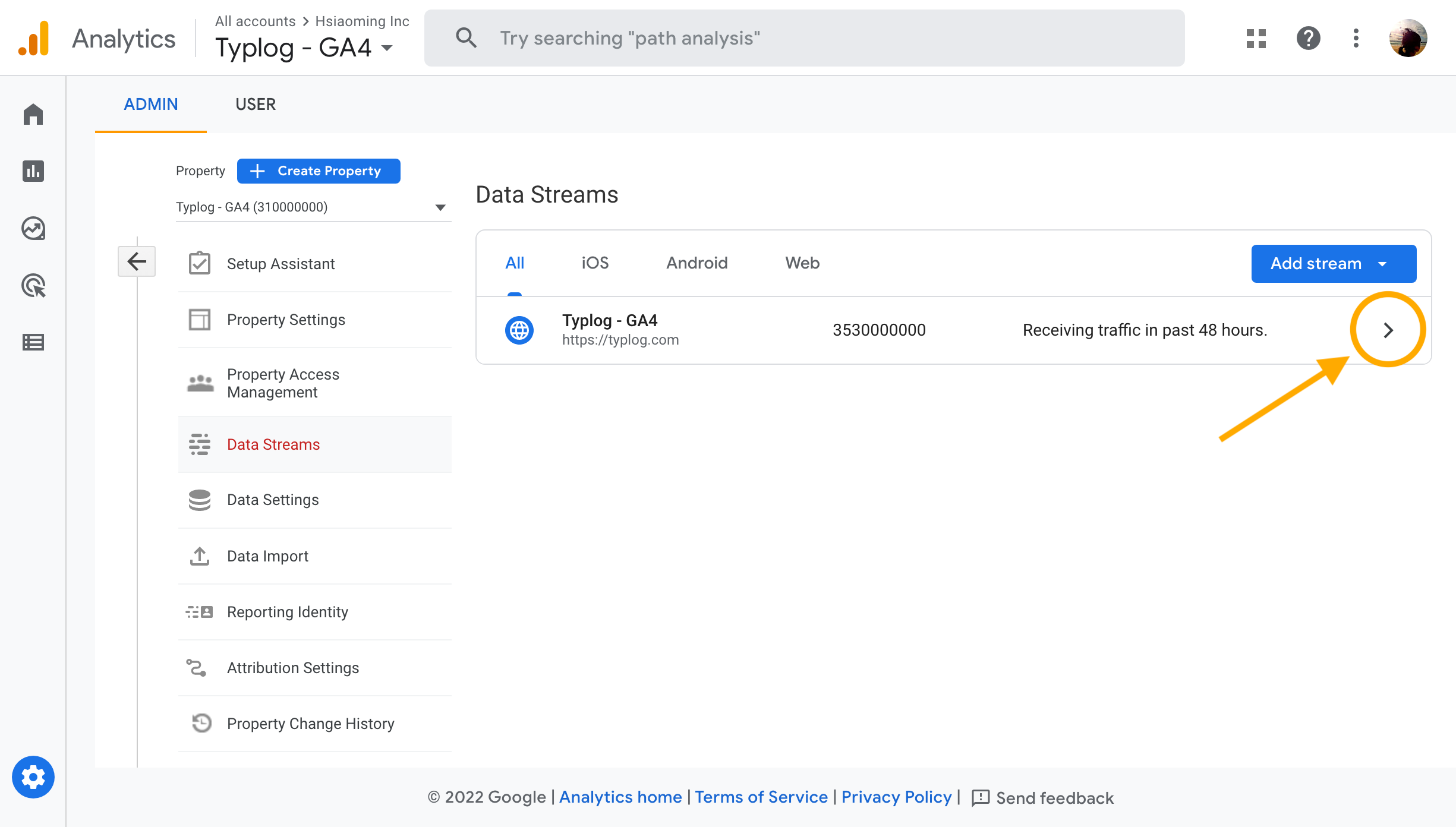Expand the property selector dropdown
1456x827 pixels.
[438, 207]
